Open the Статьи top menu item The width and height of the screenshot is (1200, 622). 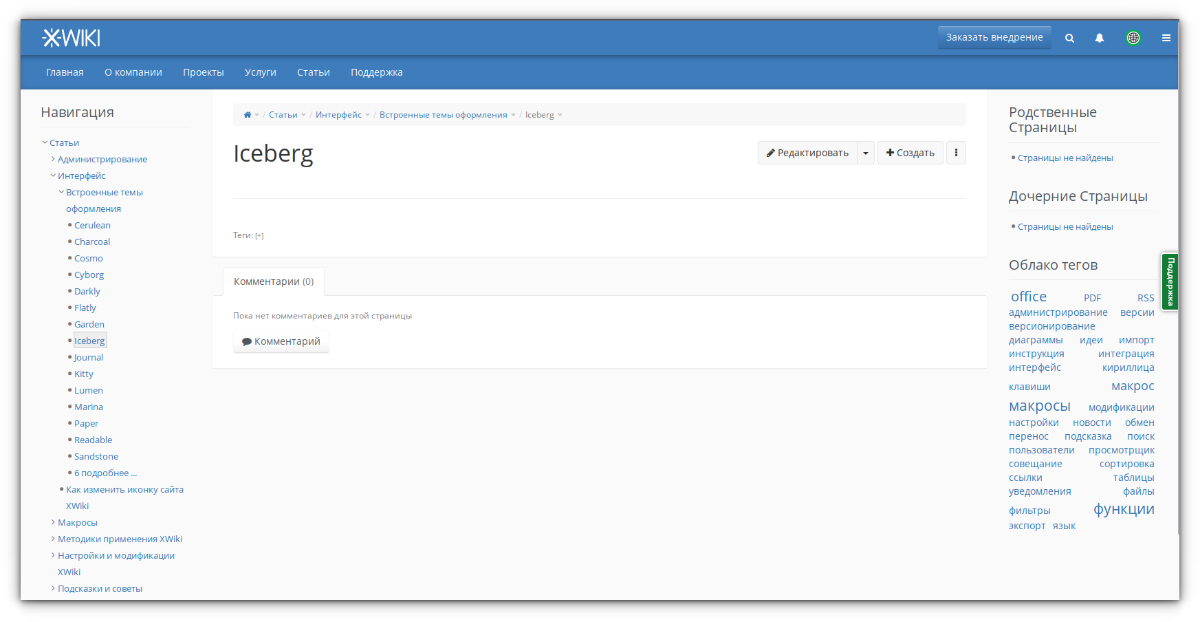pos(313,72)
